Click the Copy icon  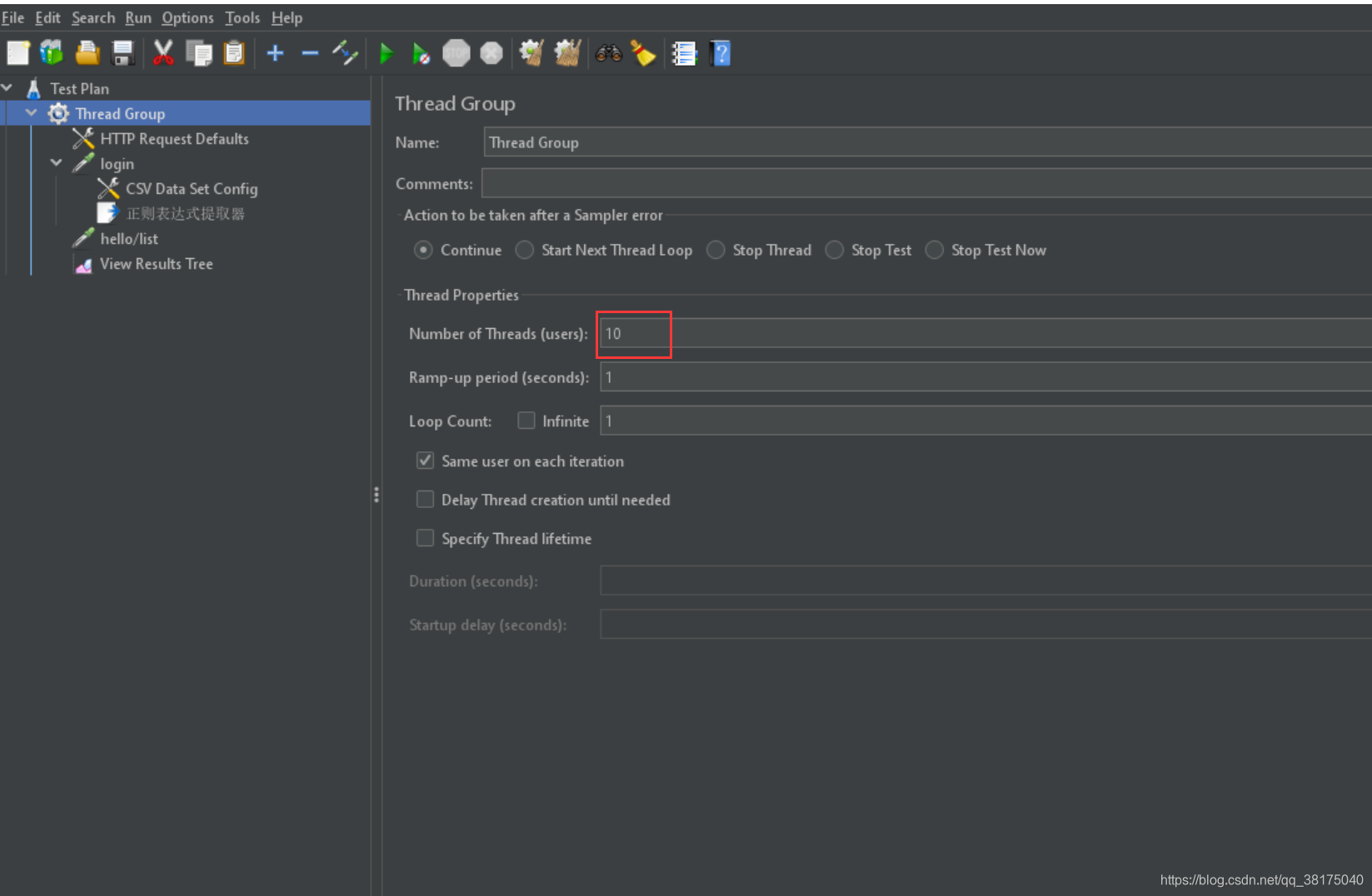tap(199, 53)
